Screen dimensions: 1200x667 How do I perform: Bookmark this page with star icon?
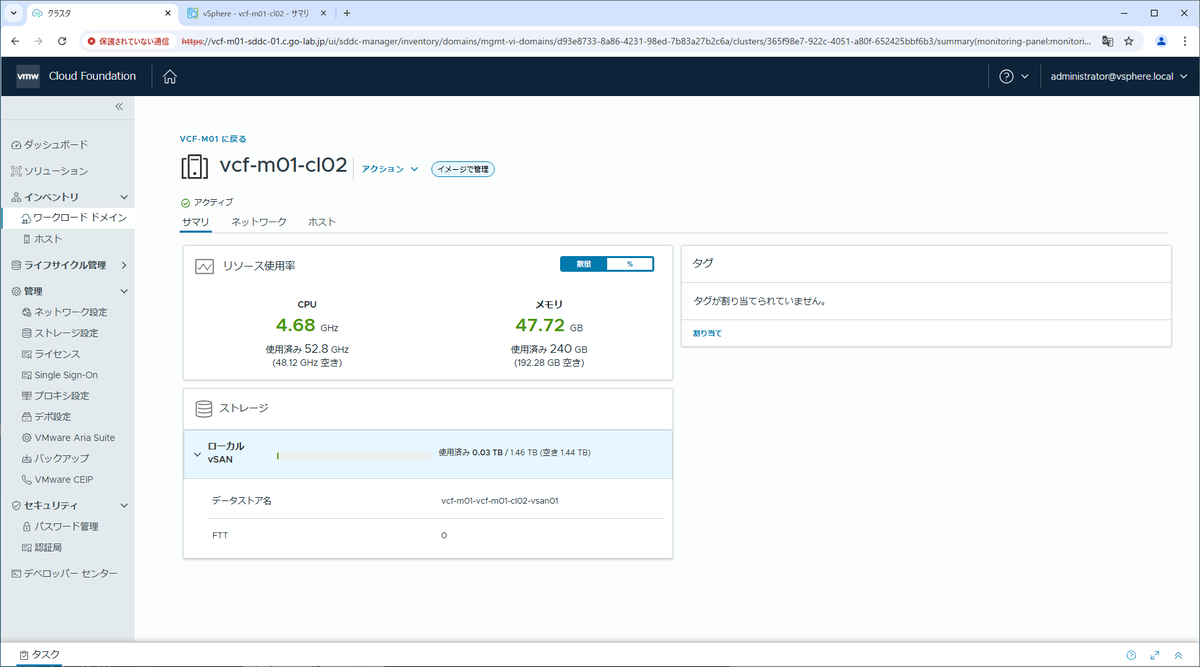pyautogui.click(x=1129, y=41)
